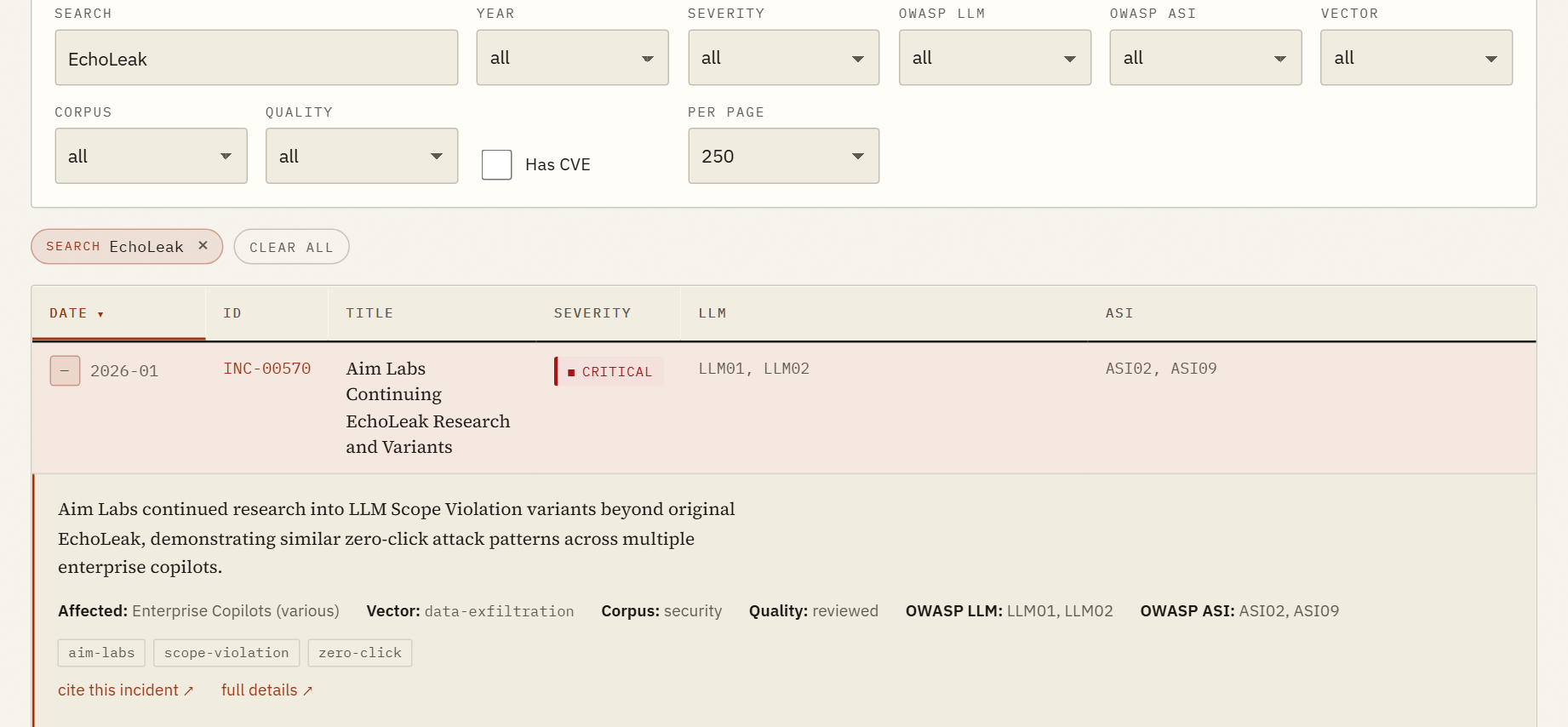Open the OWASP ASI filter dropdown
Viewport: 1568px width, 727px height.
click(x=1205, y=58)
